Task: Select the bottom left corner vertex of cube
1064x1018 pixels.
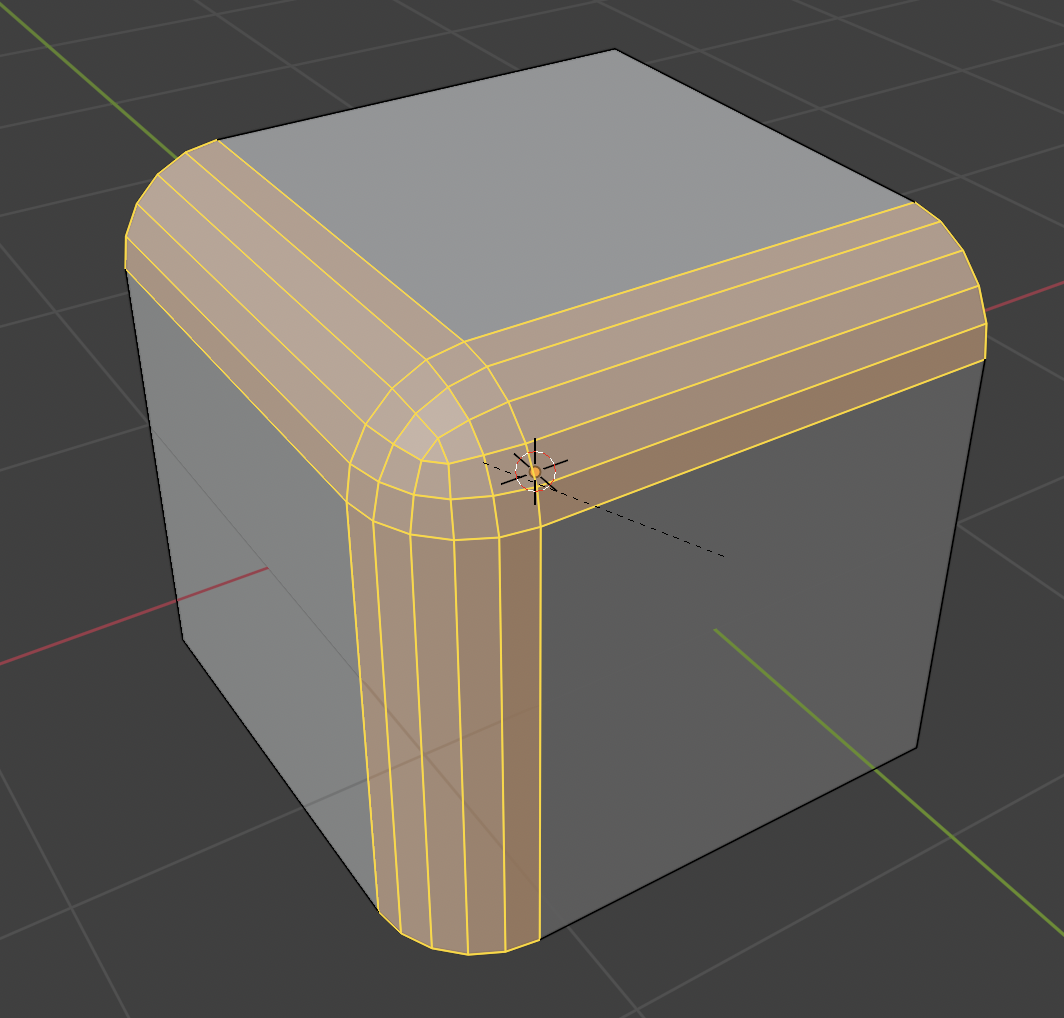Action: click(x=183, y=638)
